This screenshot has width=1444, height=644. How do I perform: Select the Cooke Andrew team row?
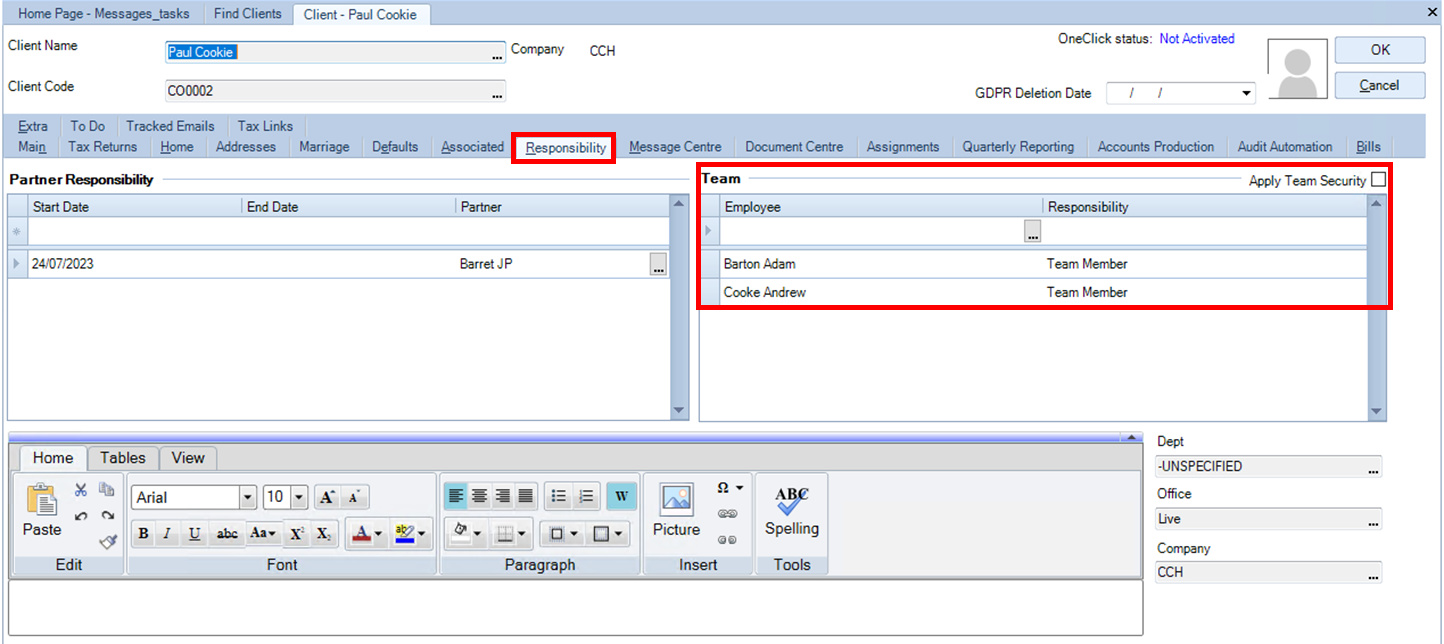(x=1034, y=292)
